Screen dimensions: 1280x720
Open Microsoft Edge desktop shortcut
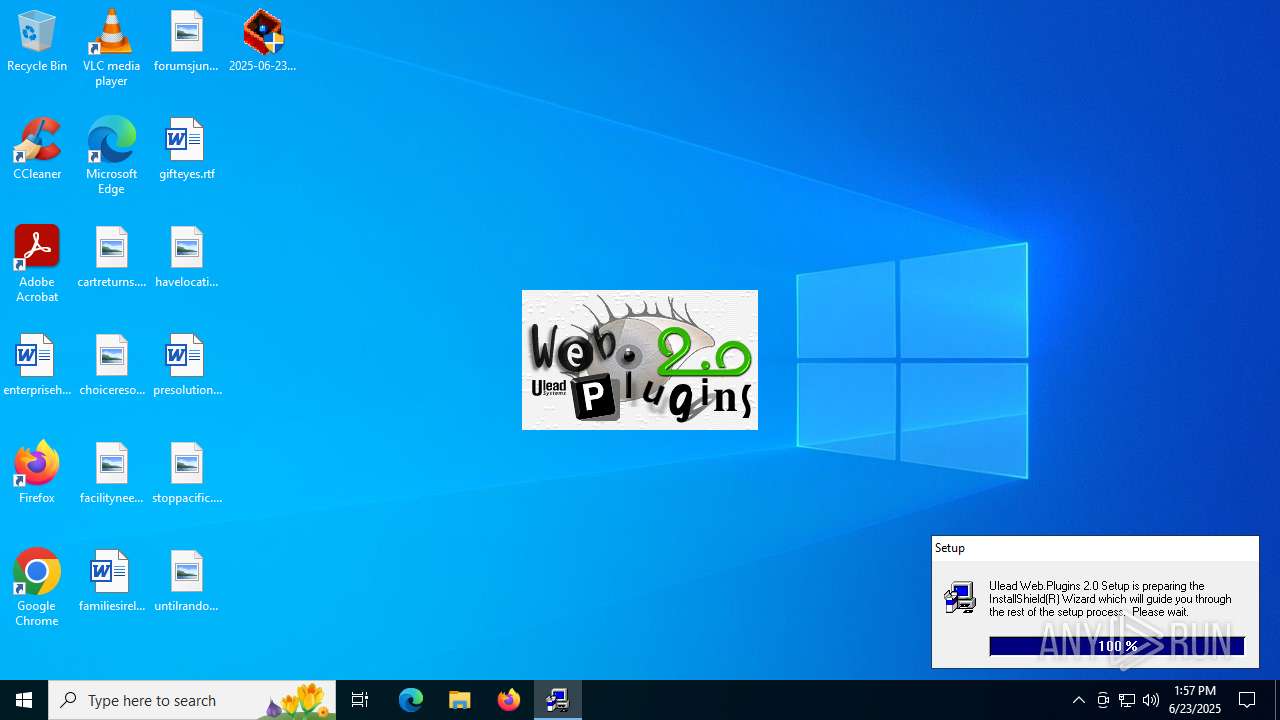pyautogui.click(x=111, y=156)
